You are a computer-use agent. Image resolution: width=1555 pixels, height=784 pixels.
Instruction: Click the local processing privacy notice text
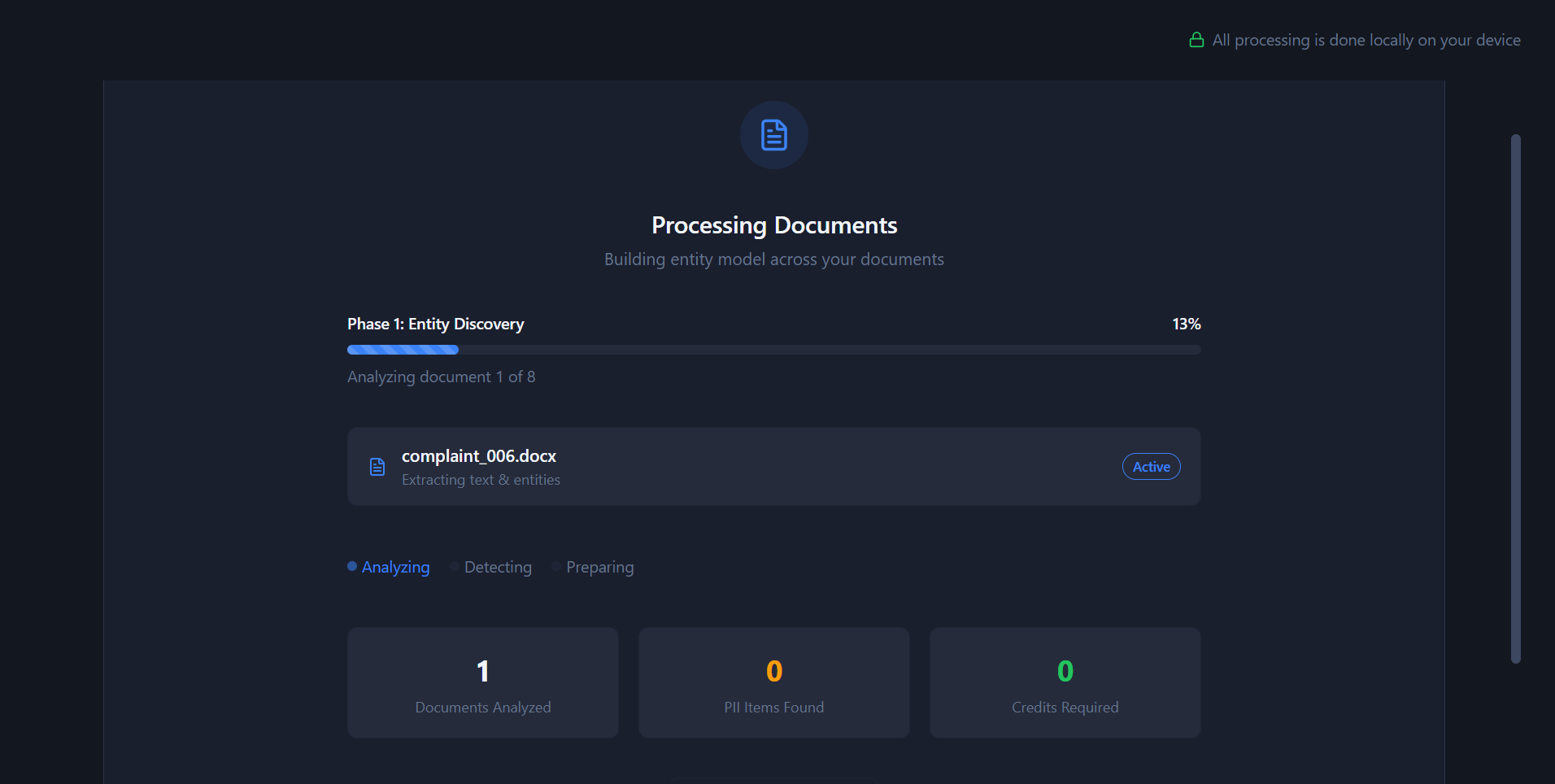click(1366, 40)
